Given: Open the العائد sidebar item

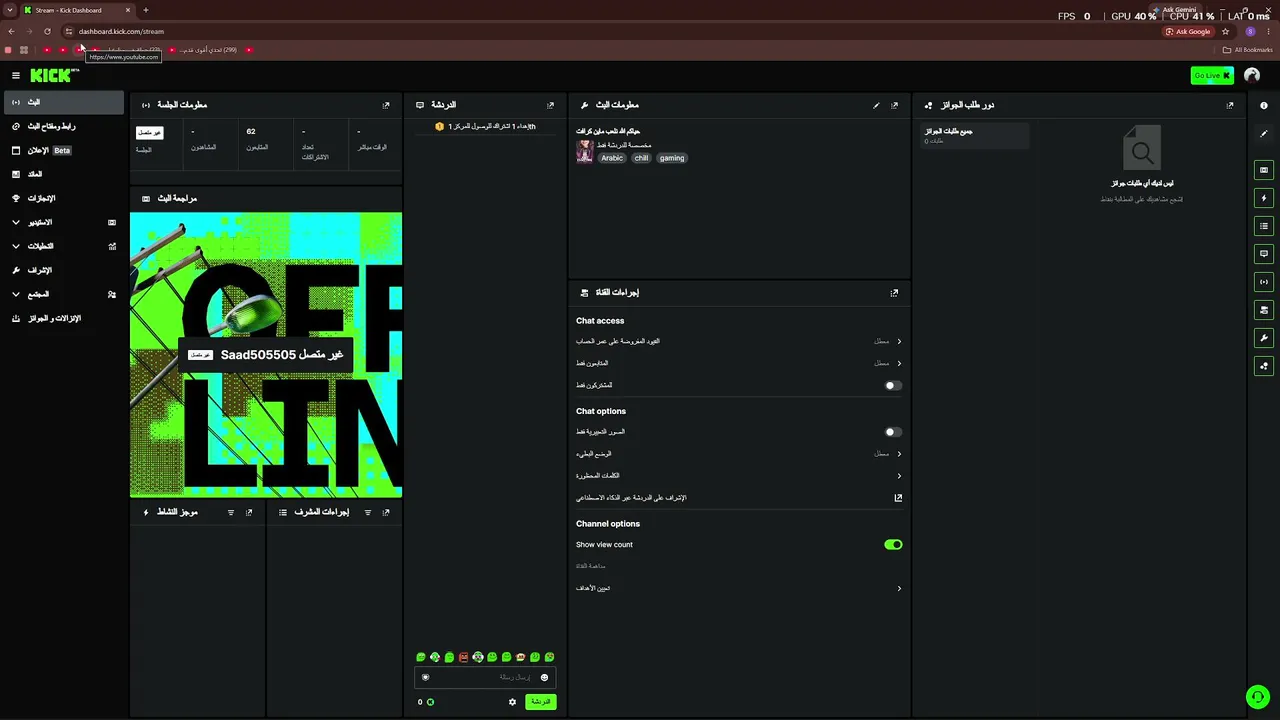Looking at the screenshot, I should (x=64, y=174).
